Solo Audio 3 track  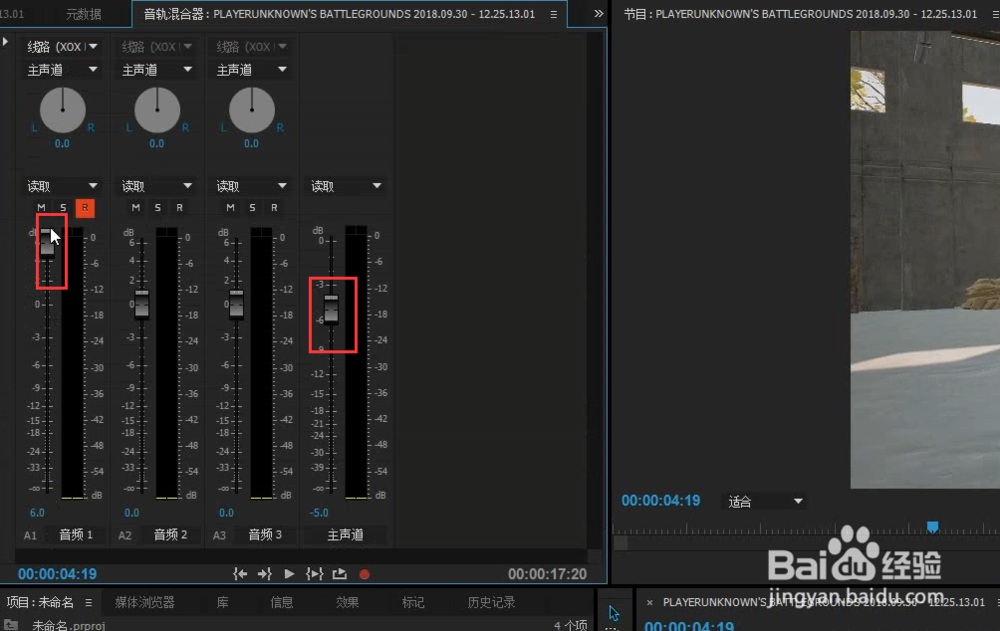click(x=252, y=207)
